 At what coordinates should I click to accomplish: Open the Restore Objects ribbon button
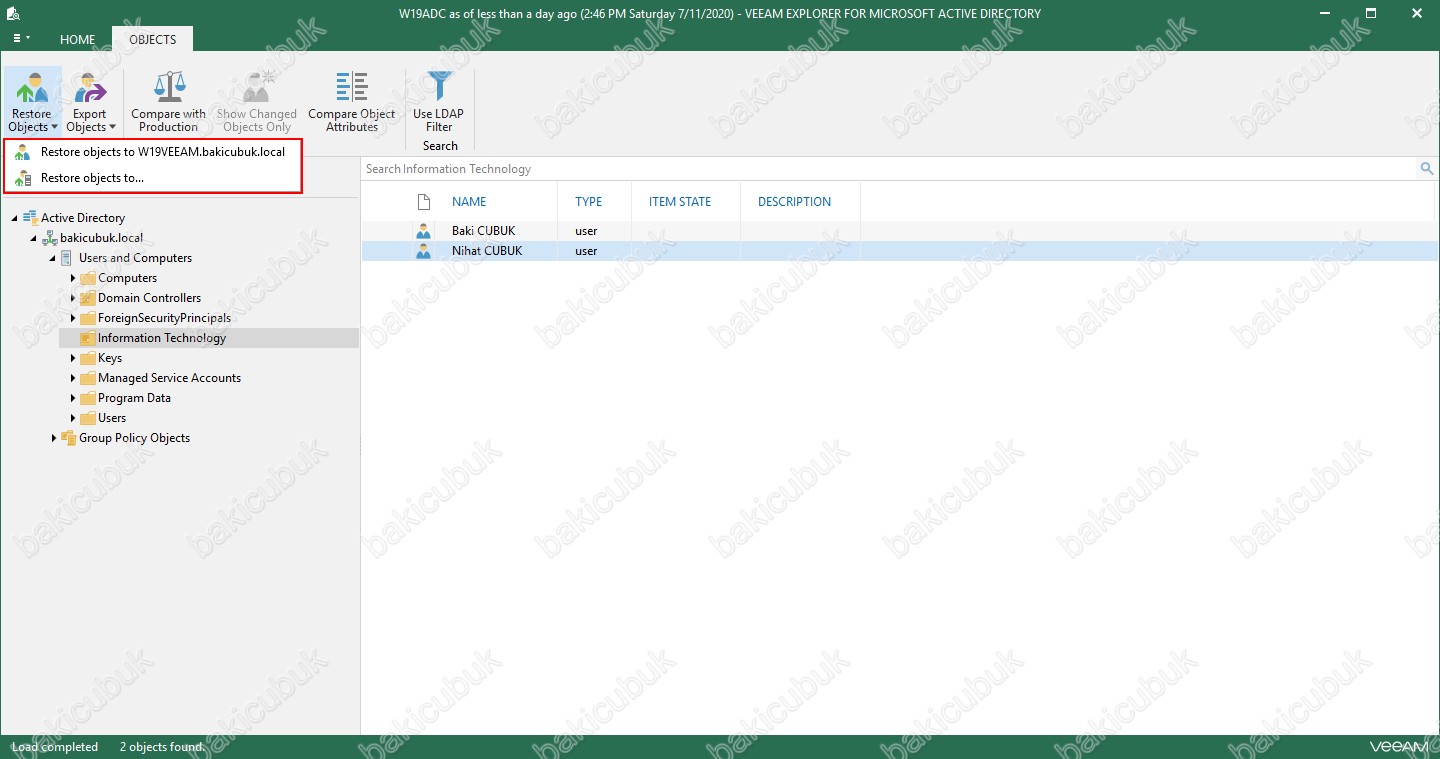tap(32, 101)
